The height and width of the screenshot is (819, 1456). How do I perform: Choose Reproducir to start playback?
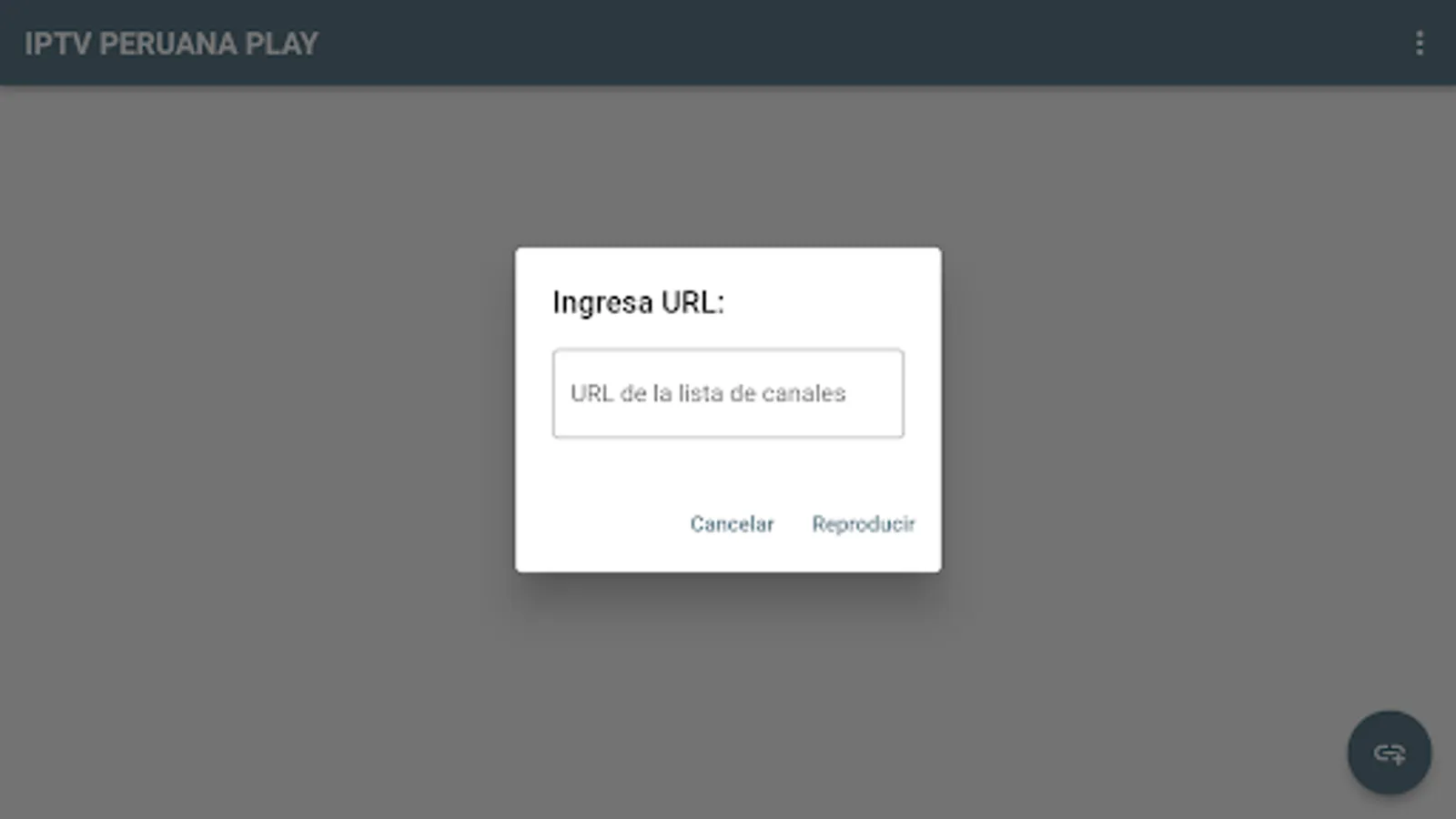(864, 524)
